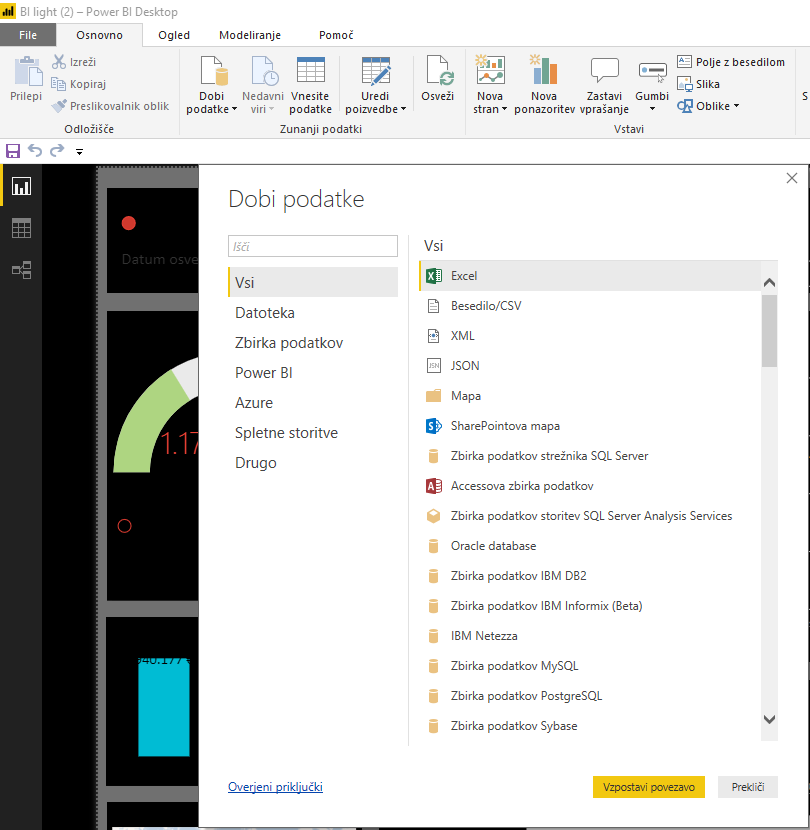
Task: Select Zbirka podatkov strežnika SQL Server
Action: click(590, 456)
